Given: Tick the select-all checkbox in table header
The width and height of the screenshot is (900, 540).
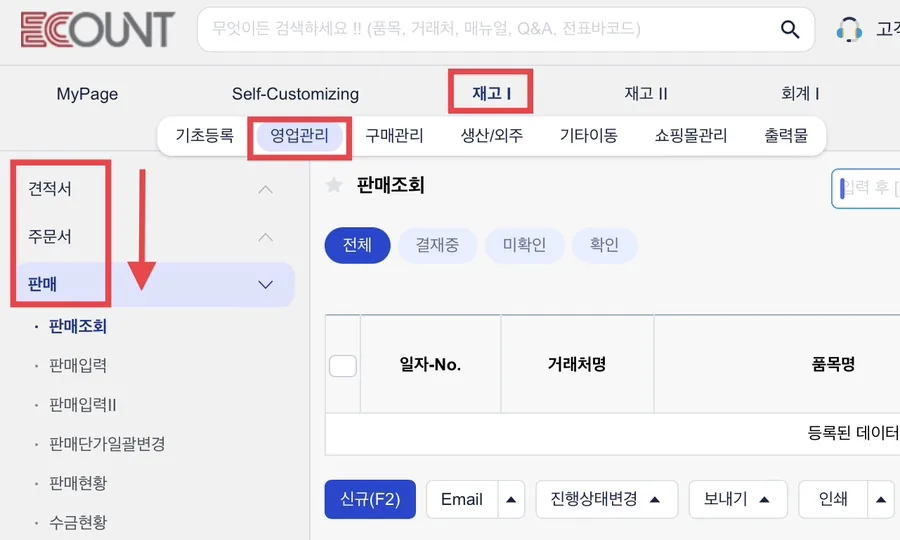Looking at the screenshot, I should pos(343,366).
